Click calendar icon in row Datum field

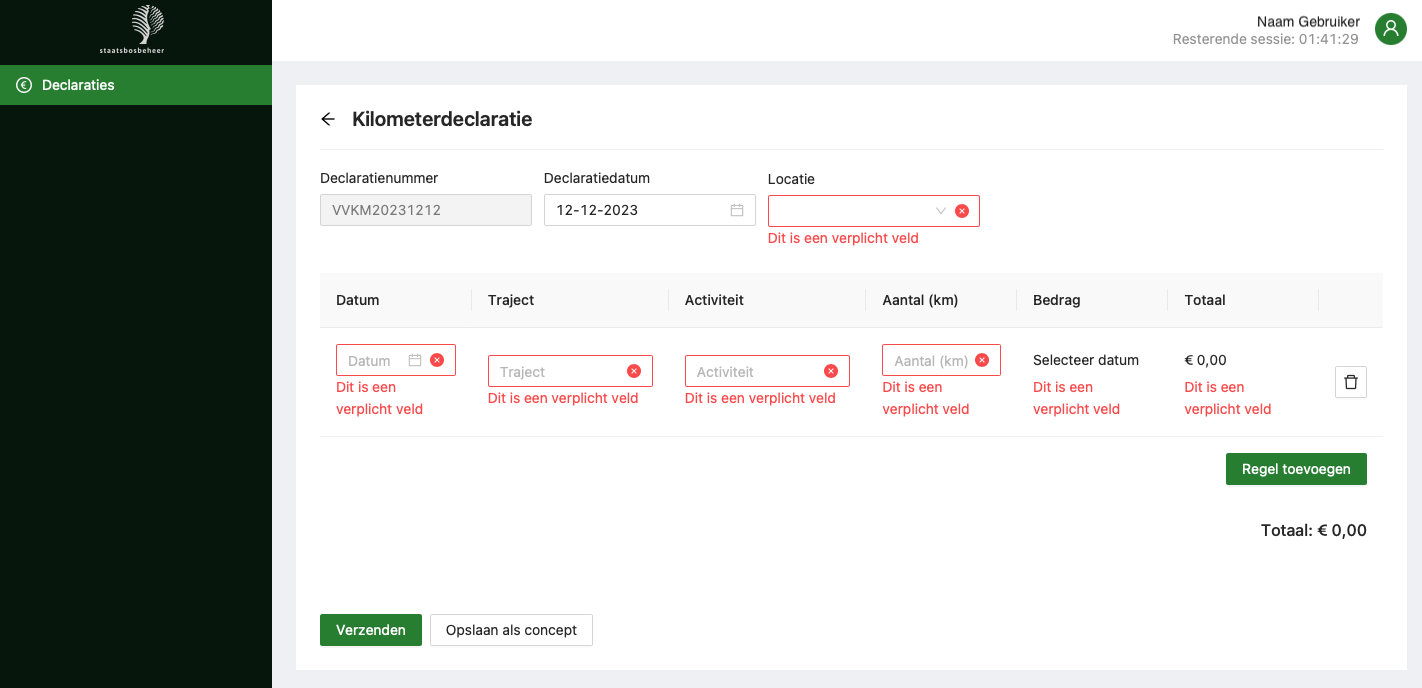[415, 360]
